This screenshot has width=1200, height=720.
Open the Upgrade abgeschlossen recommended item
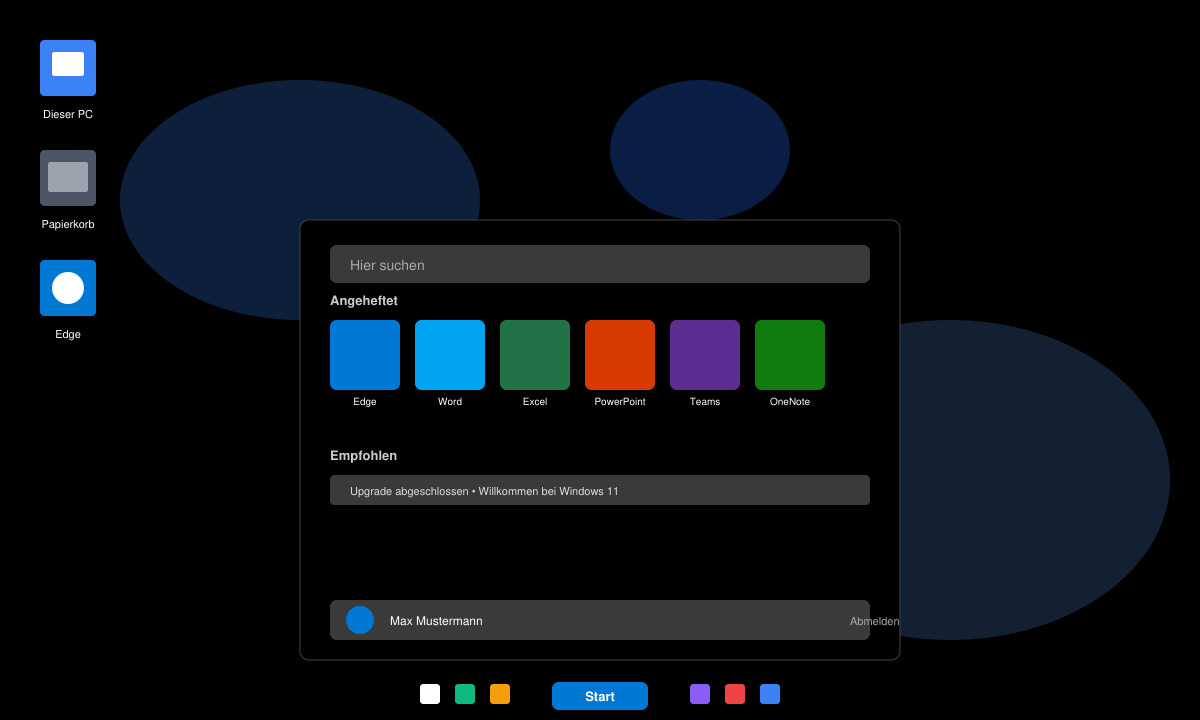600,490
